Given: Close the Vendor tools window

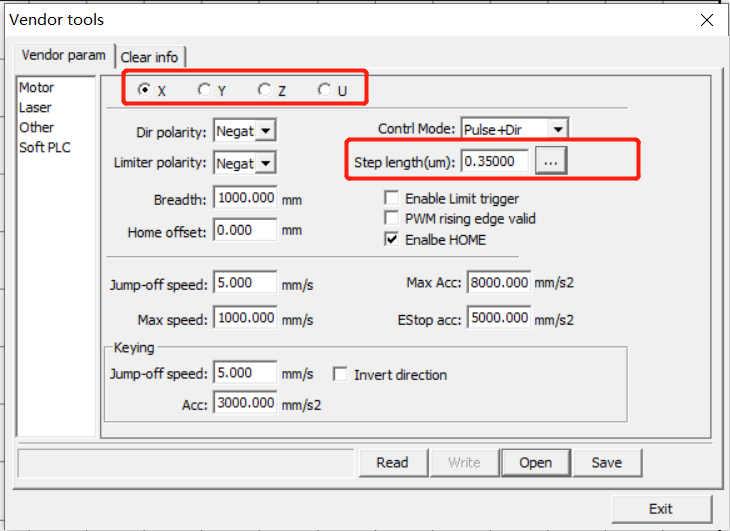Looking at the screenshot, I should (x=707, y=20).
